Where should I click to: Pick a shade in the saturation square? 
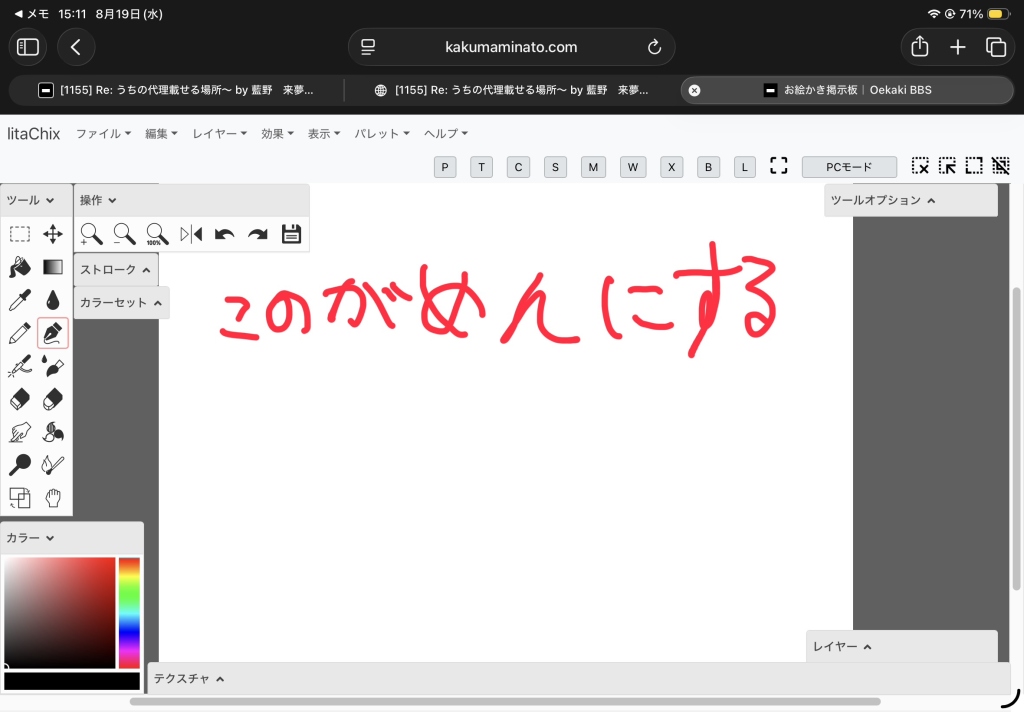60,613
